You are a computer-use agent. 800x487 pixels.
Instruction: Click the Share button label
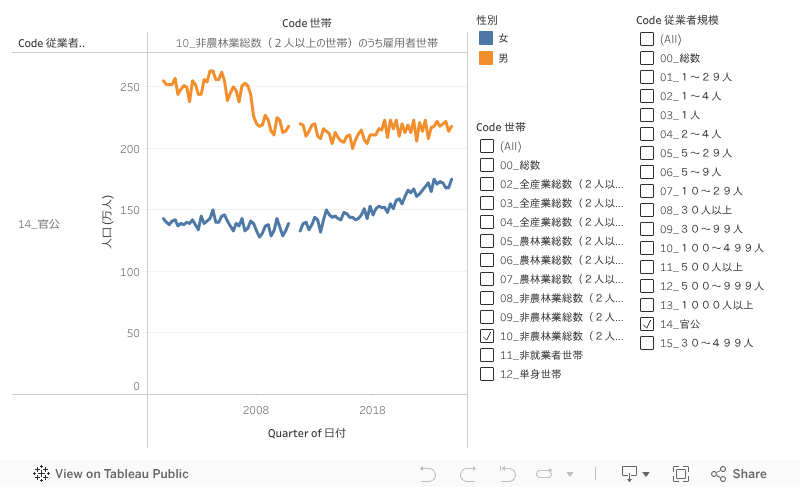coord(749,474)
